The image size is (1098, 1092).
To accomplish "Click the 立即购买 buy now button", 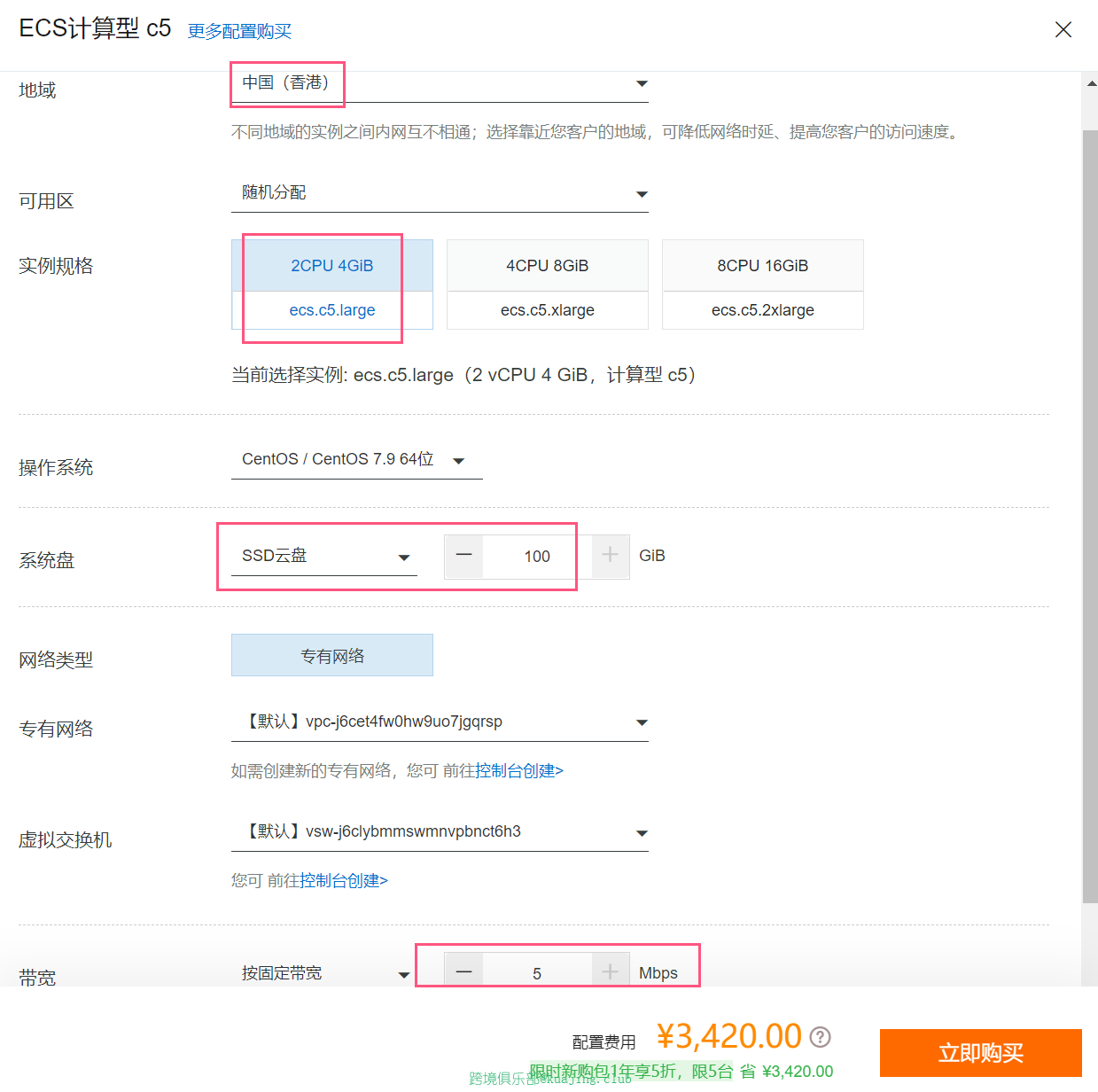I will 981,1053.
